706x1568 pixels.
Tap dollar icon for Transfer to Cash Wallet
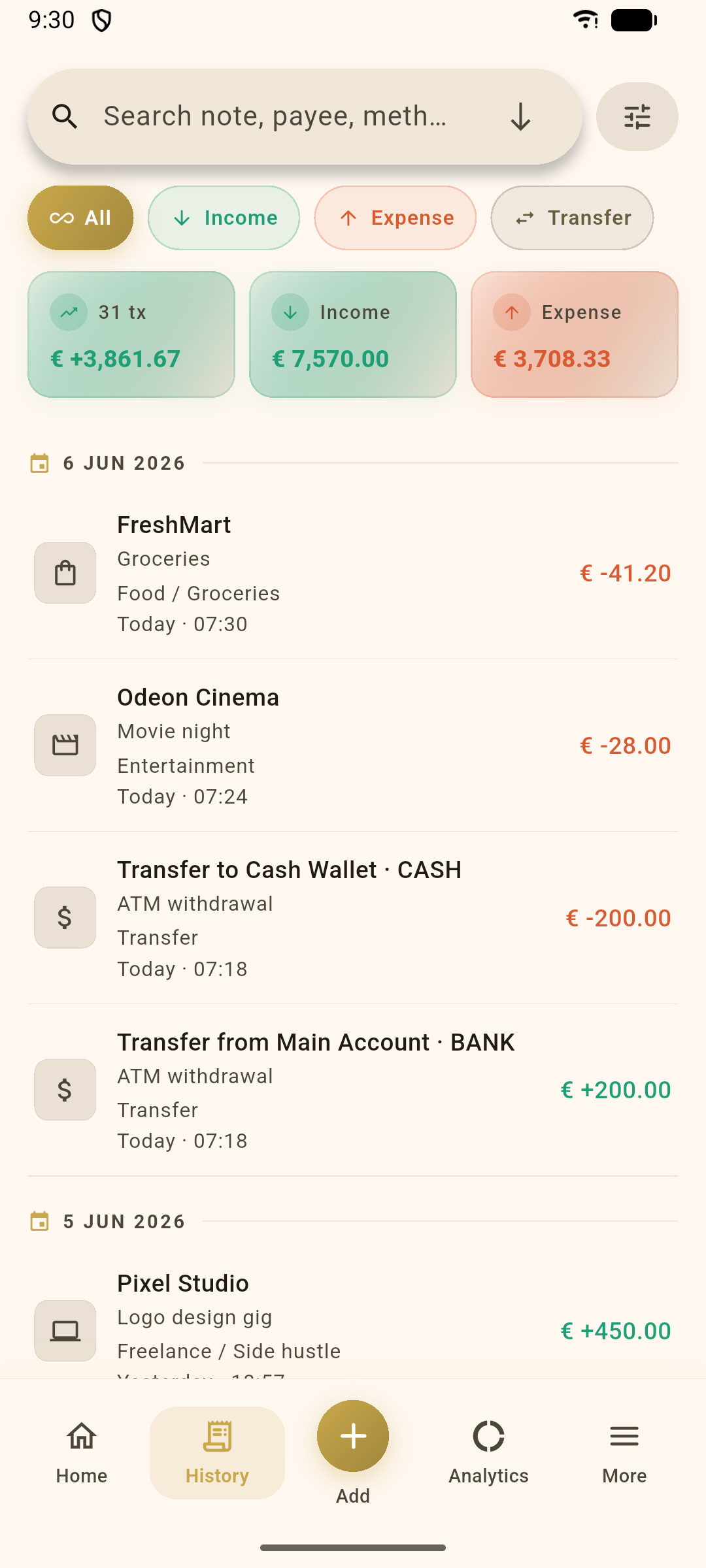coord(65,918)
